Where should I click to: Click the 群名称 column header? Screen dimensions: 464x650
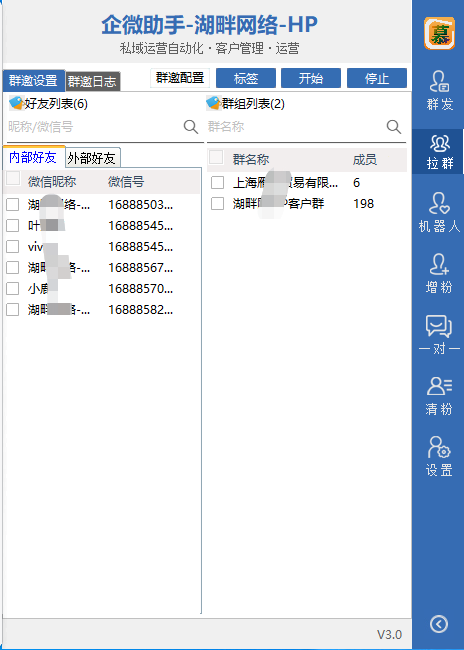(251, 159)
